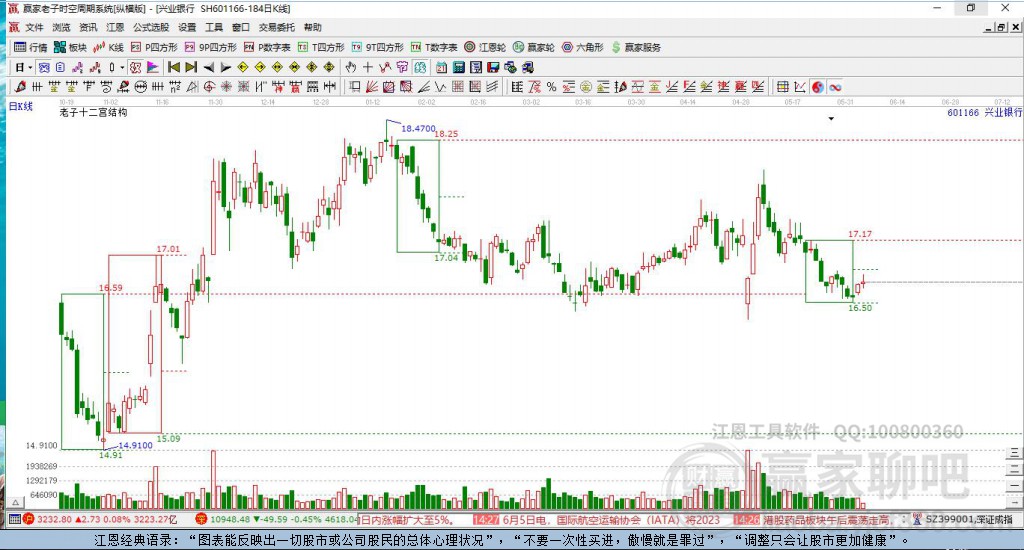This screenshot has height=550, width=1024.
Task: Open 赢家服务 service page
Action: pyautogui.click(x=636, y=47)
